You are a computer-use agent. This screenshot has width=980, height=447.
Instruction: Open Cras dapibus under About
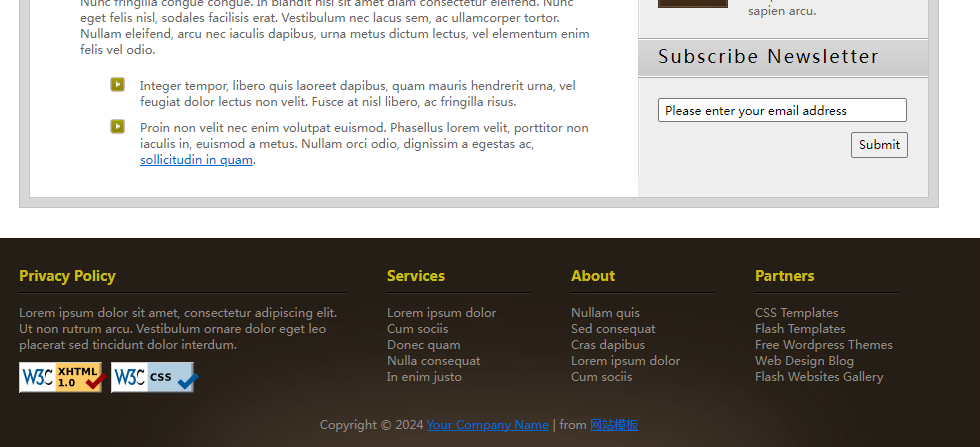click(x=607, y=345)
